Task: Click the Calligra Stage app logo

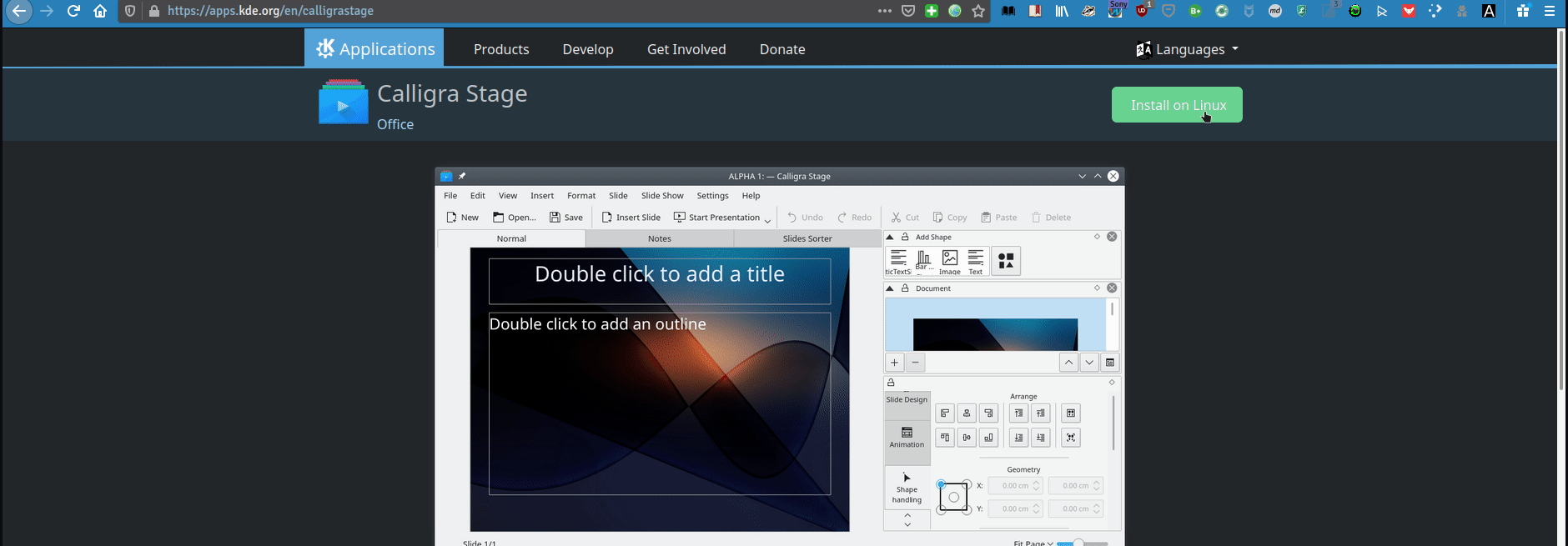Action: click(x=343, y=102)
